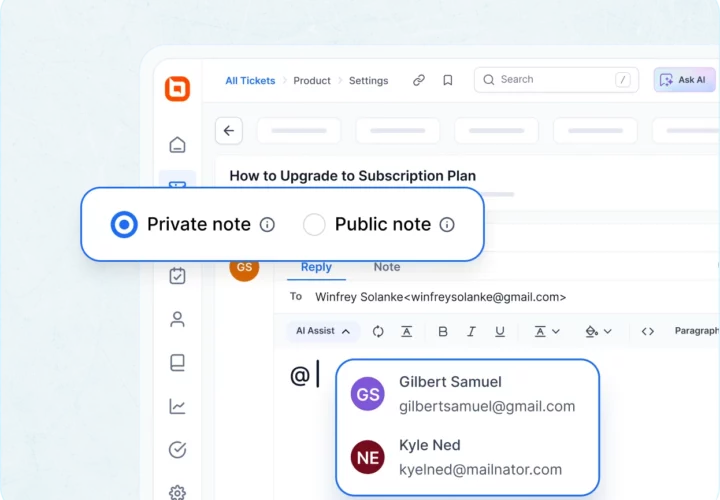
Task: Select the Public note radio button
Action: point(314,225)
